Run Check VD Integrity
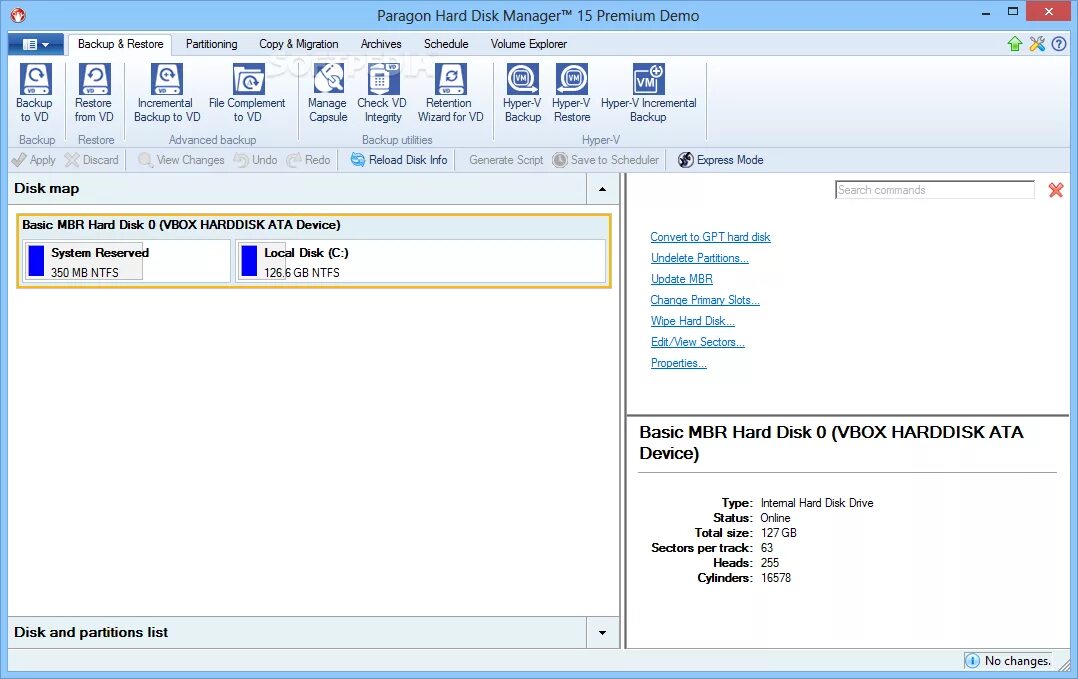 [x=382, y=93]
